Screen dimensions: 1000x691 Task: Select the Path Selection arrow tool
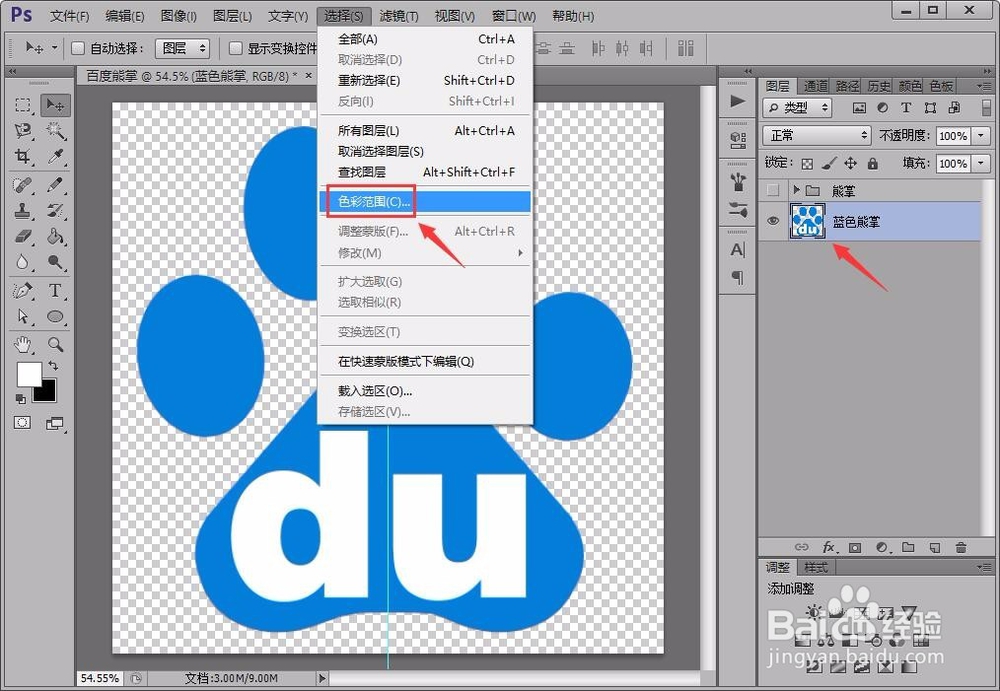click(x=23, y=316)
